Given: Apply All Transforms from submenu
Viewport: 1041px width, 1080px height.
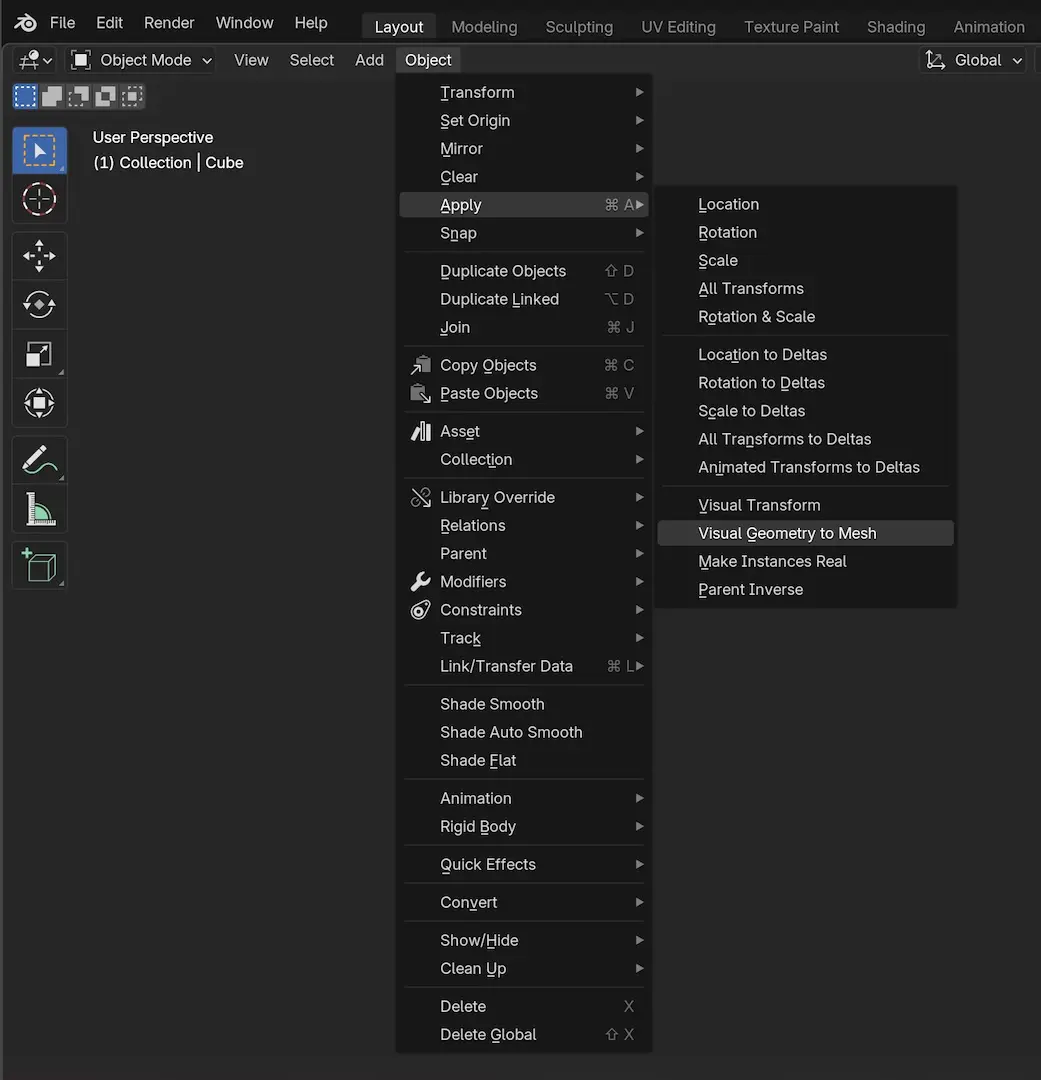Looking at the screenshot, I should (751, 288).
